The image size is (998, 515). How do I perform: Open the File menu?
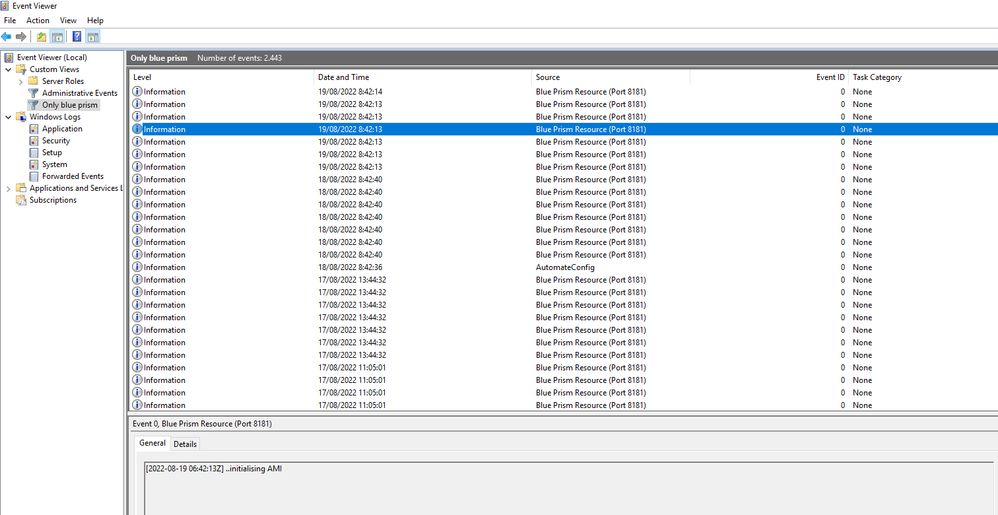pos(10,20)
